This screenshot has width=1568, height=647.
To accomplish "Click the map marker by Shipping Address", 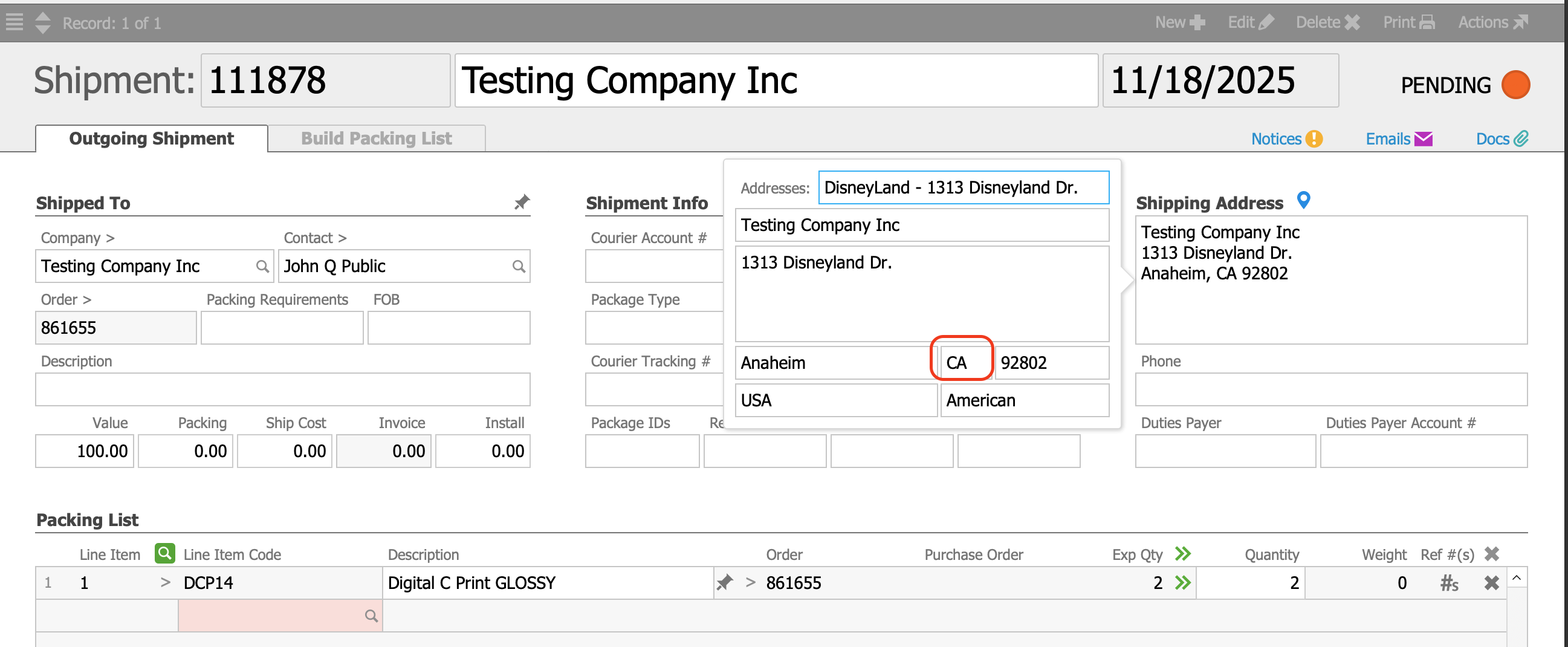I will [x=1303, y=200].
